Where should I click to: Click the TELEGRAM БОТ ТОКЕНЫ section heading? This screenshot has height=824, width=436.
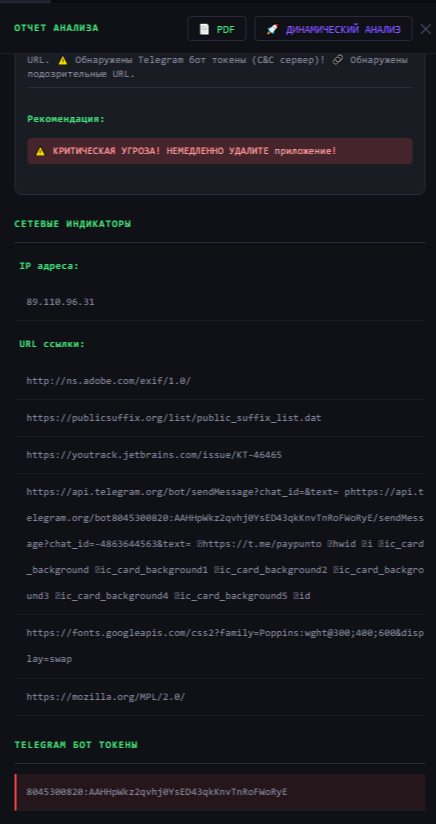coord(76,745)
